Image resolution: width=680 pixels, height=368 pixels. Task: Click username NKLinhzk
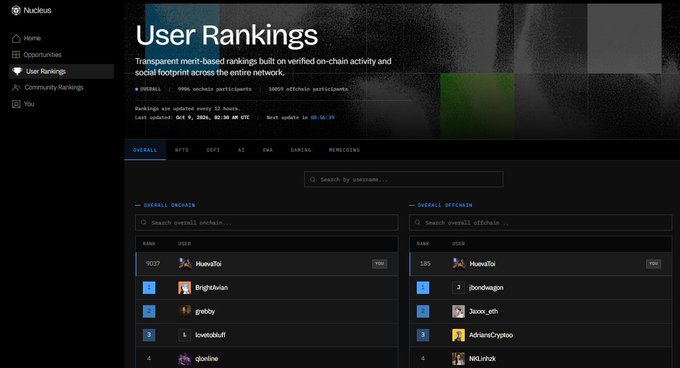pyautogui.click(x=482, y=358)
